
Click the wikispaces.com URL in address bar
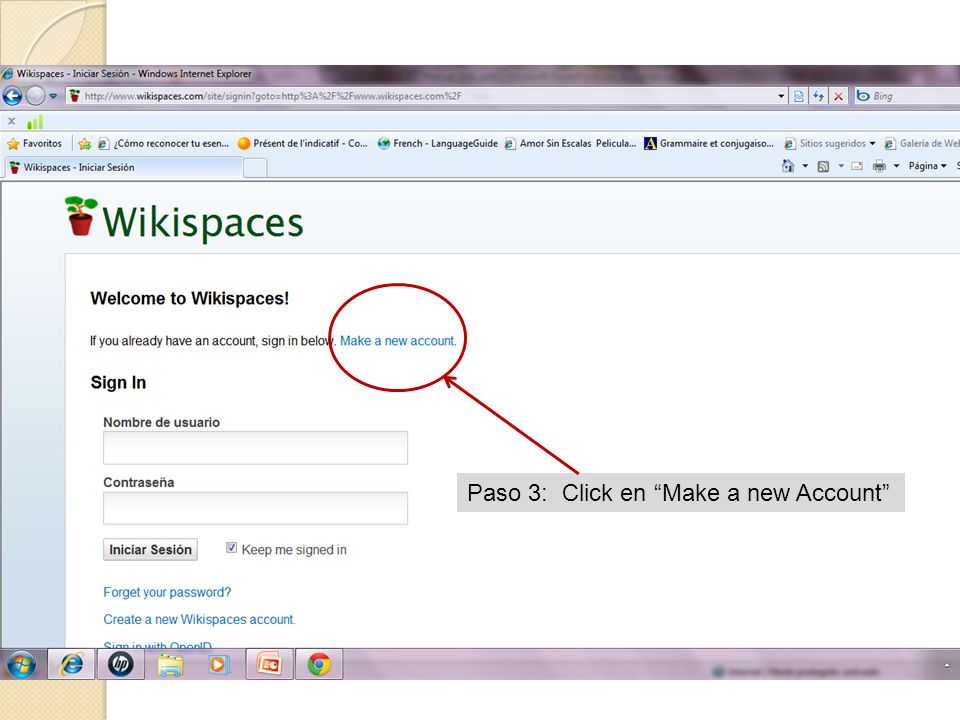[x=272, y=96]
